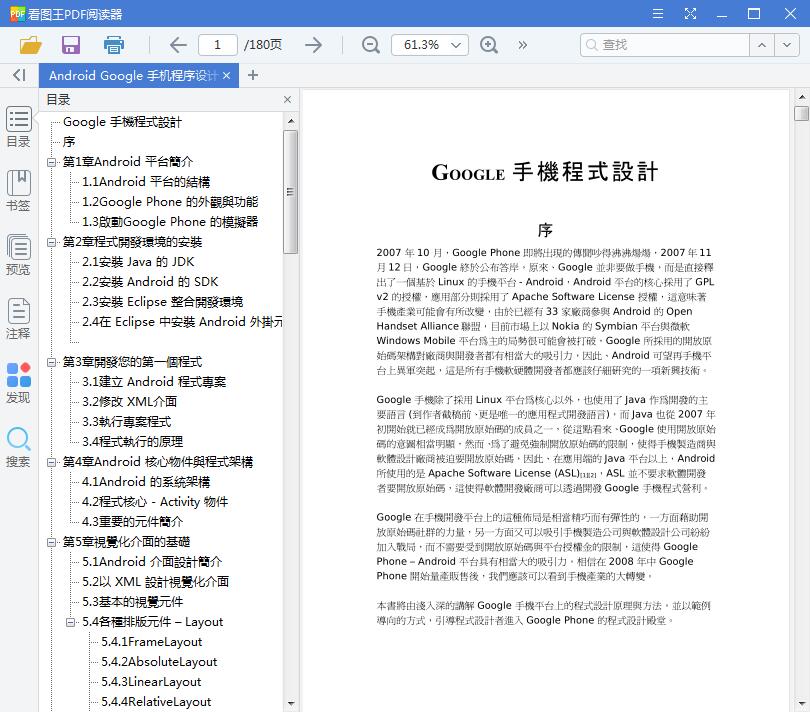Viewport: 810px width, 712px height.
Task: Open the hamburger menu in the title bar
Action: coord(657,14)
